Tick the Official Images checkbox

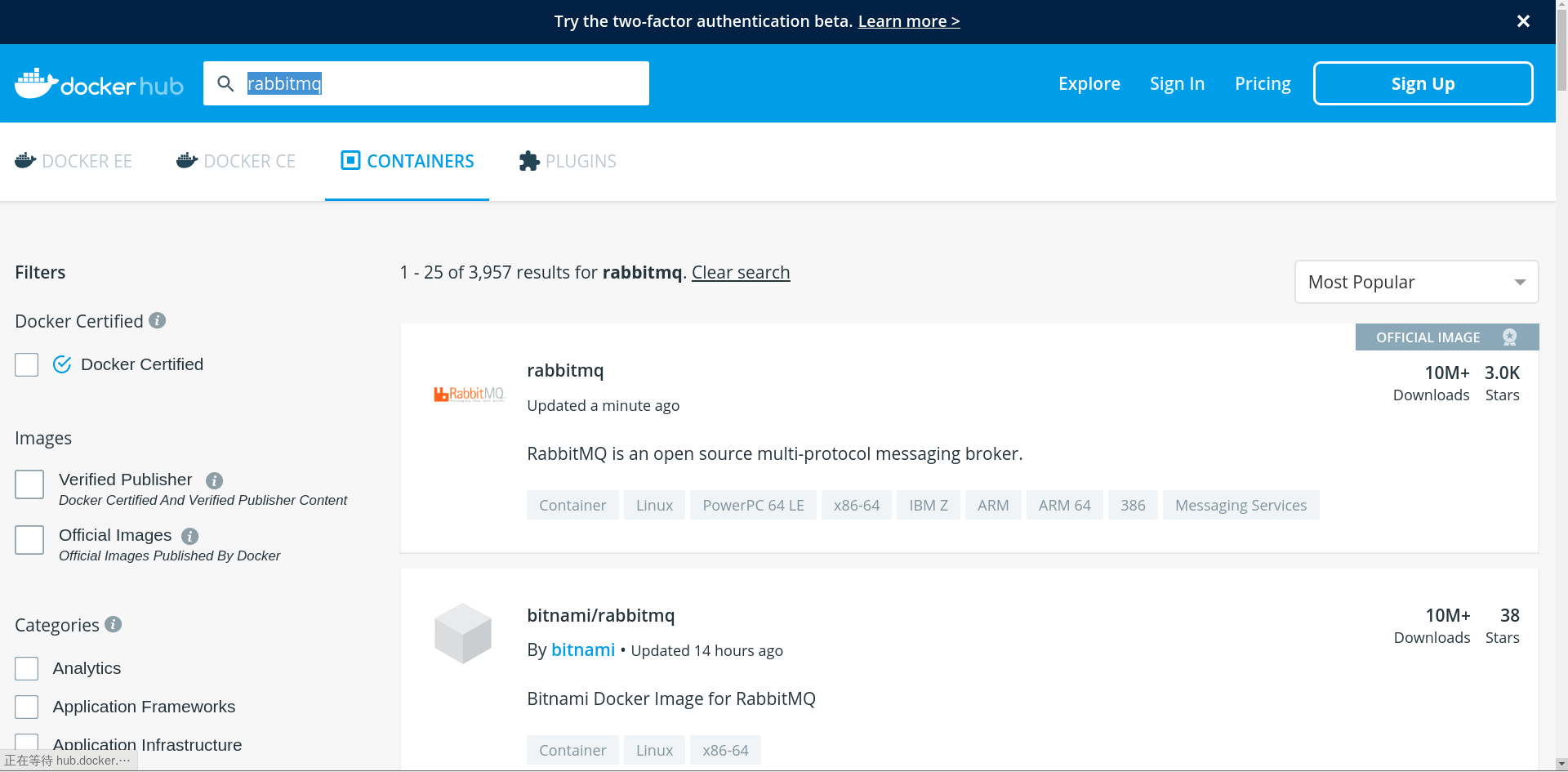pyautogui.click(x=29, y=540)
